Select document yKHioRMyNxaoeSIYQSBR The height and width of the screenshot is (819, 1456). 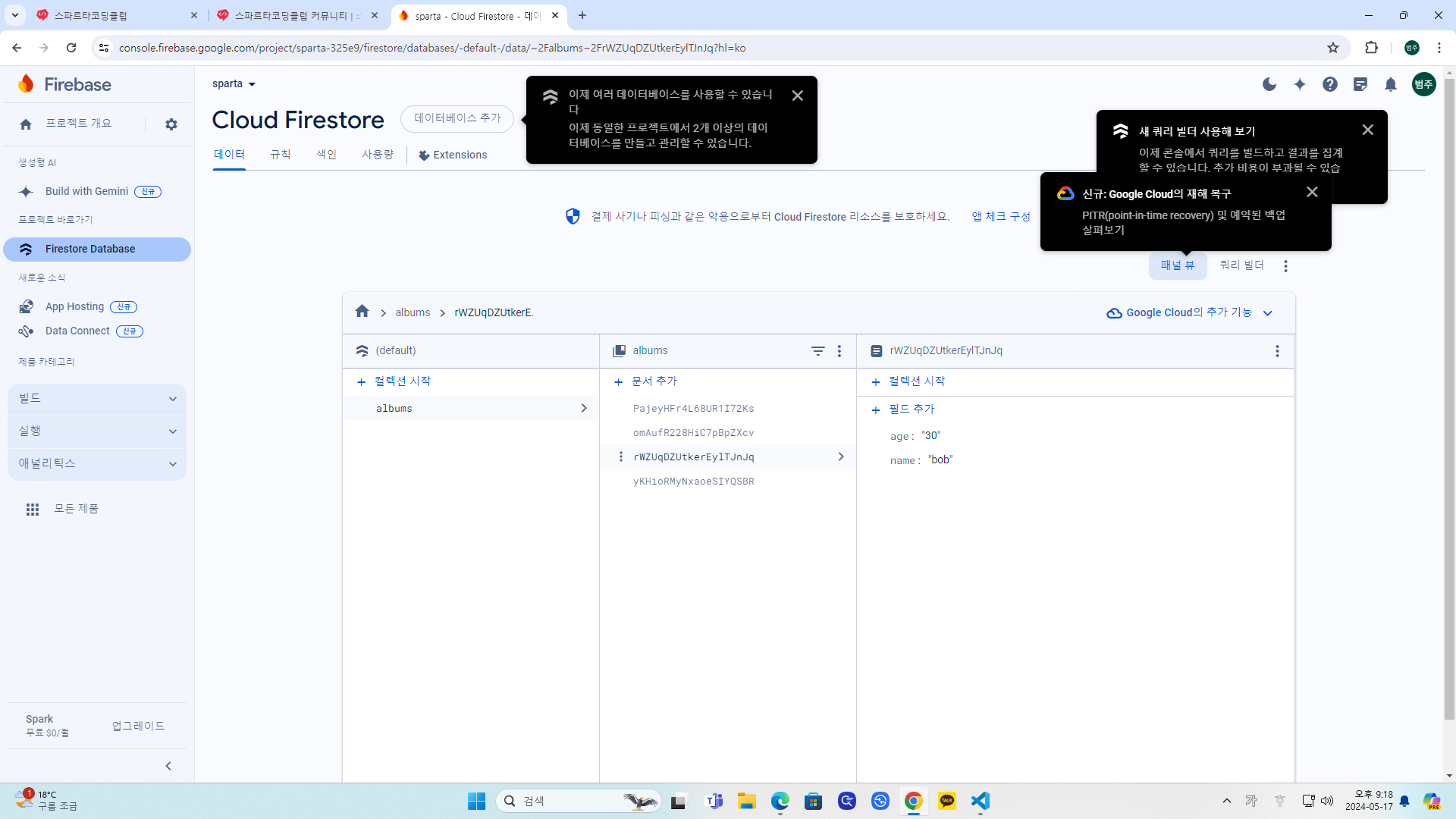pos(693,482)
